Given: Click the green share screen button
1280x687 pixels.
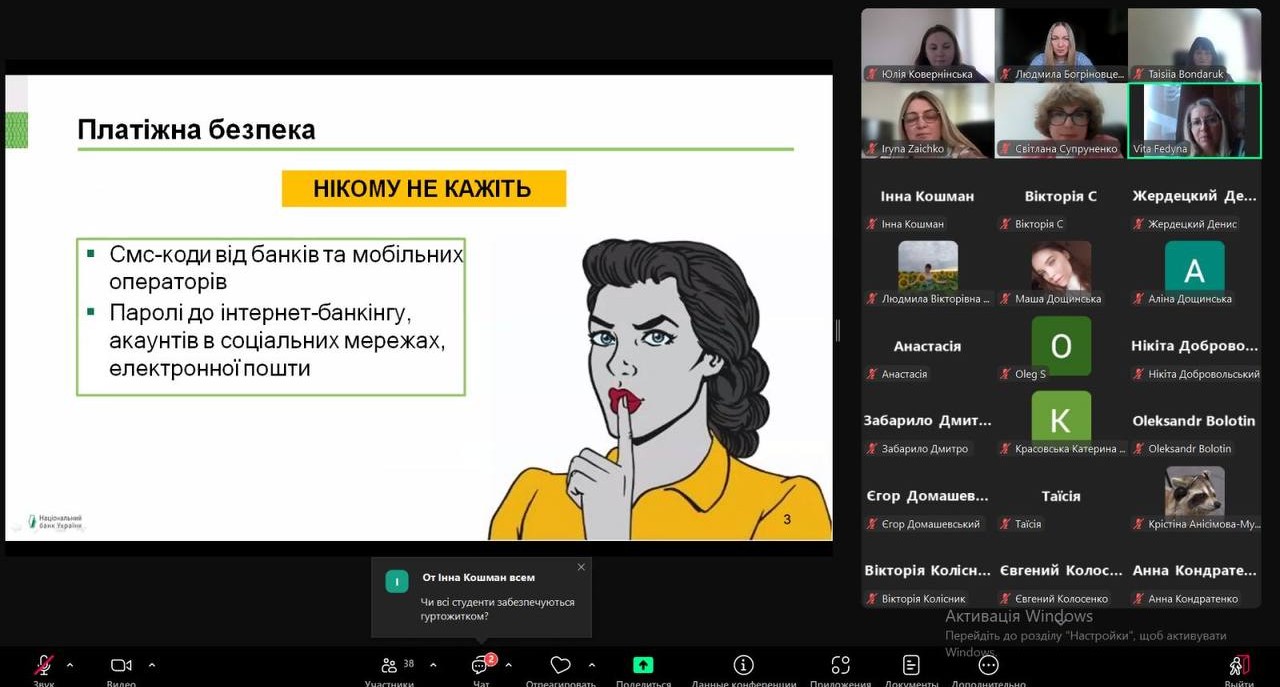Looking at the screenshot, I should click(x=643, y=666).
